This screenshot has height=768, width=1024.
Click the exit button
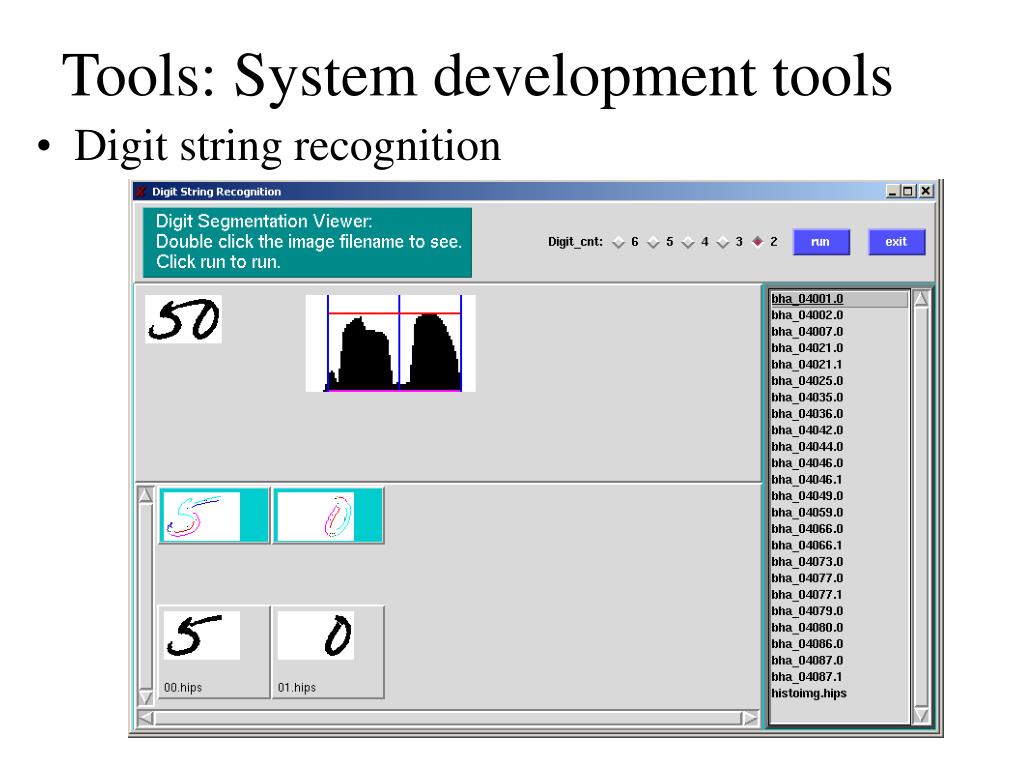coord(896,242)
